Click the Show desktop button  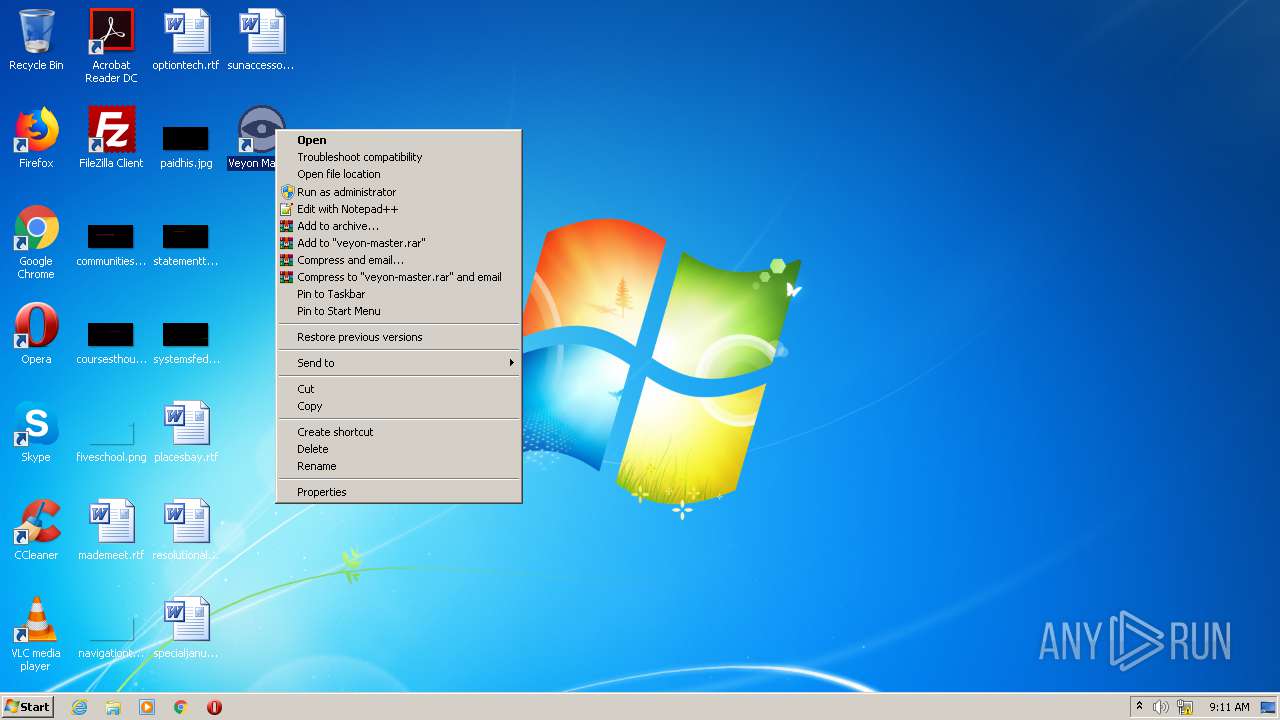click(1269, 707)
